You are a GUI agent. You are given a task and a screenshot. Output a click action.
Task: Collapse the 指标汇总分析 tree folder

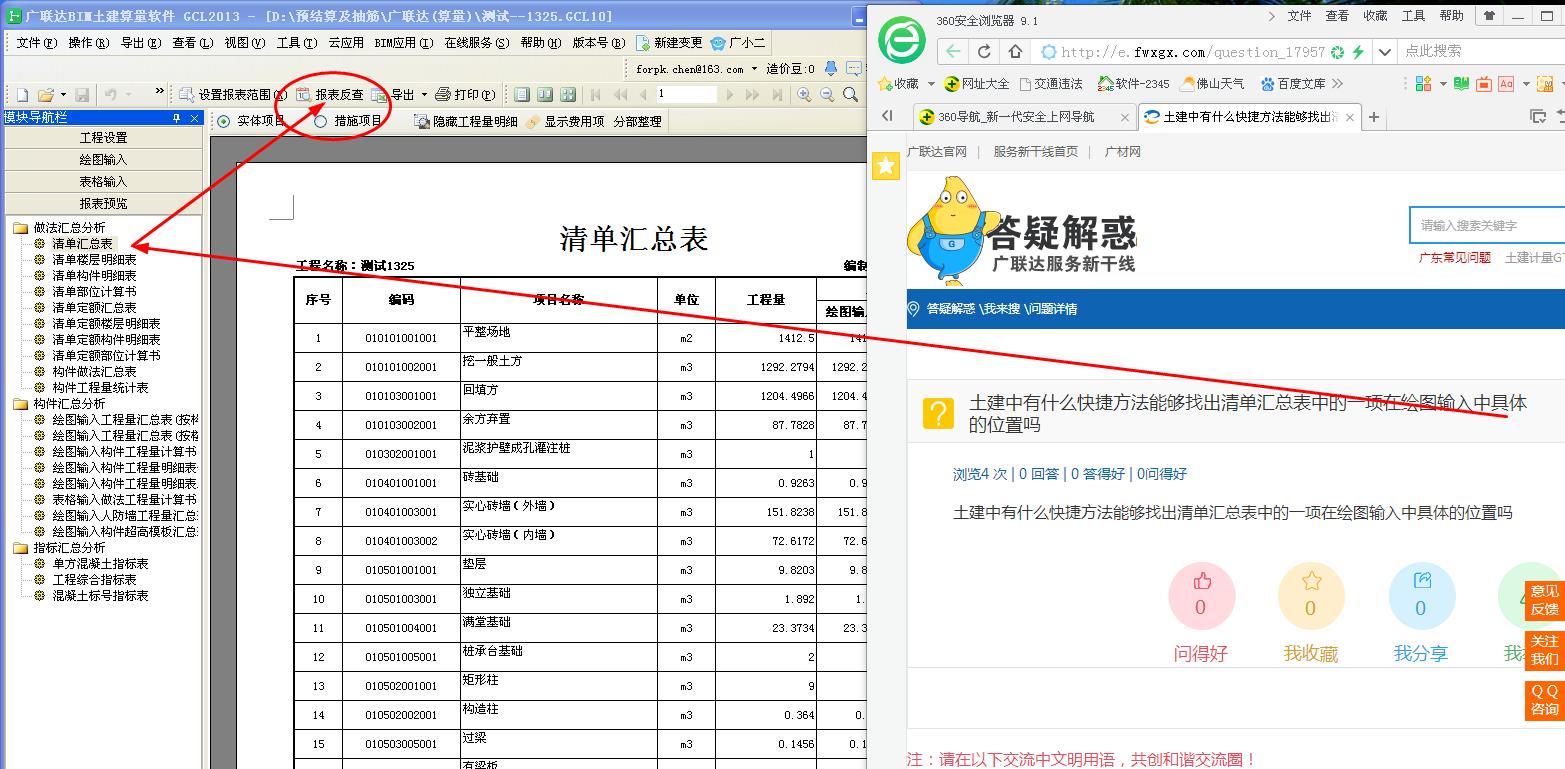click(20, 548)
